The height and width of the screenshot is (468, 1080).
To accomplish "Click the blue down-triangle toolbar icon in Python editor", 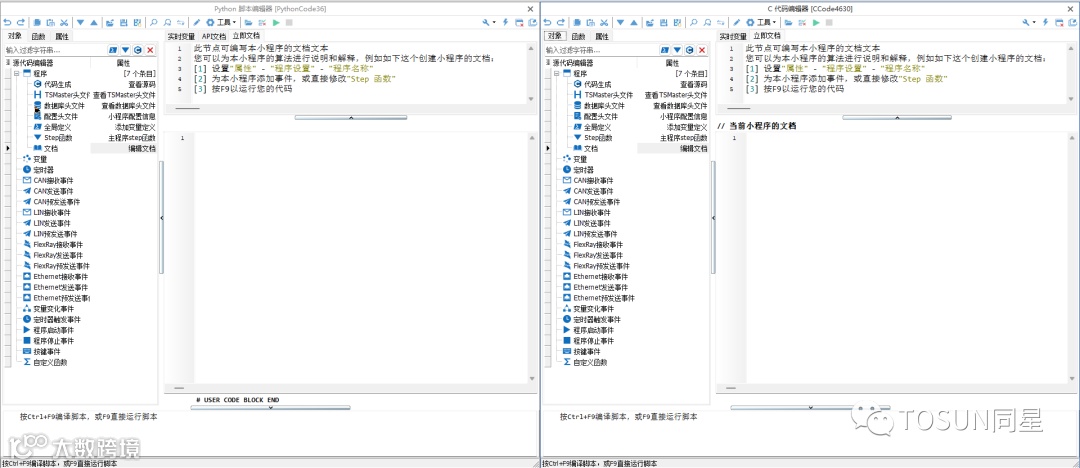I will coord(81,22).
